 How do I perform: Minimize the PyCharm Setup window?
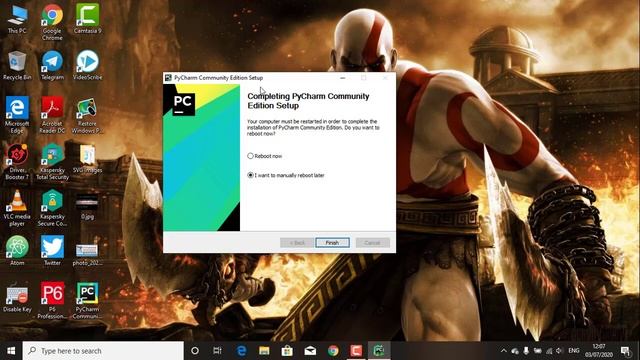pyautogui.click(x=343, y=78)
